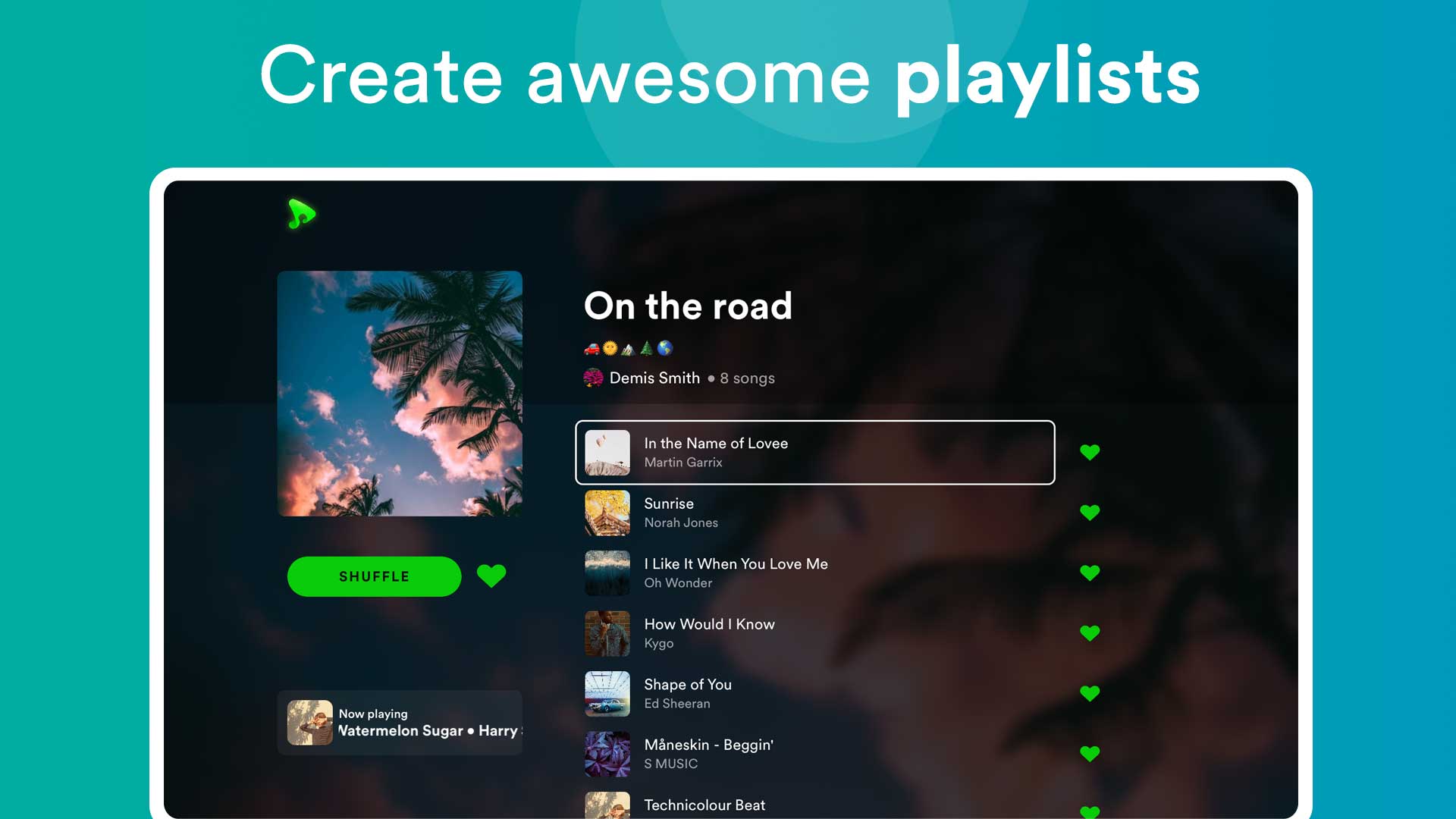The width and height of the screenshot is (1456, 819).
Task: Click the heart for How Would I Know
Action: click(x=1090, y=631)
